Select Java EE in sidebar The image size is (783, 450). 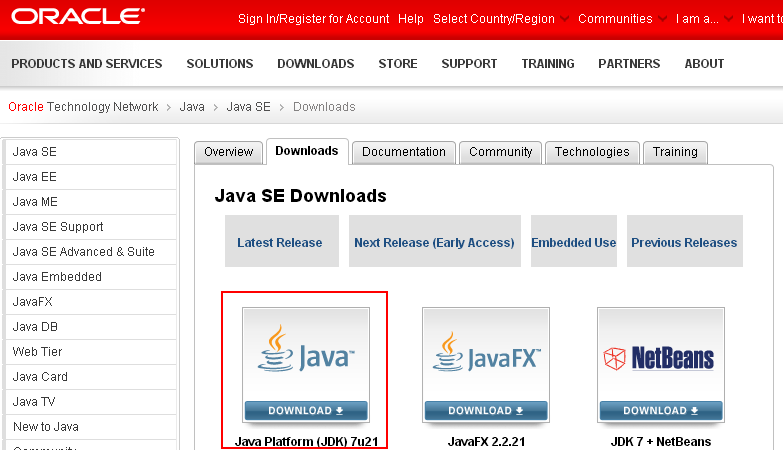pyautogui.click(x=90, y=177)
